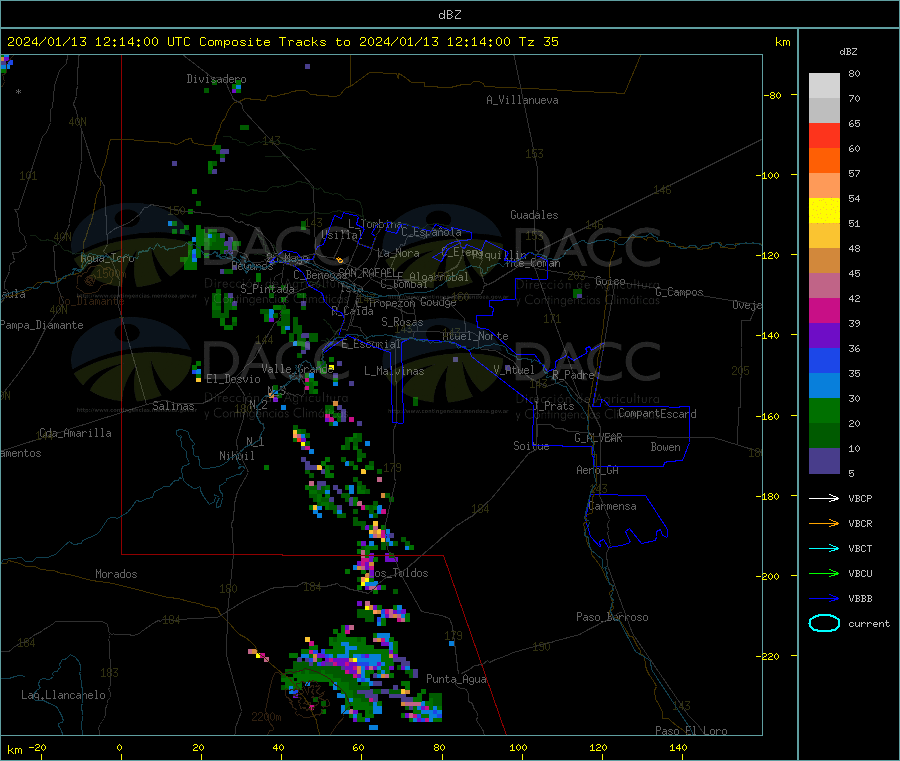Click the 'Paso_Barroso' map label
900x761 pixels.
[x=612, y=617]
